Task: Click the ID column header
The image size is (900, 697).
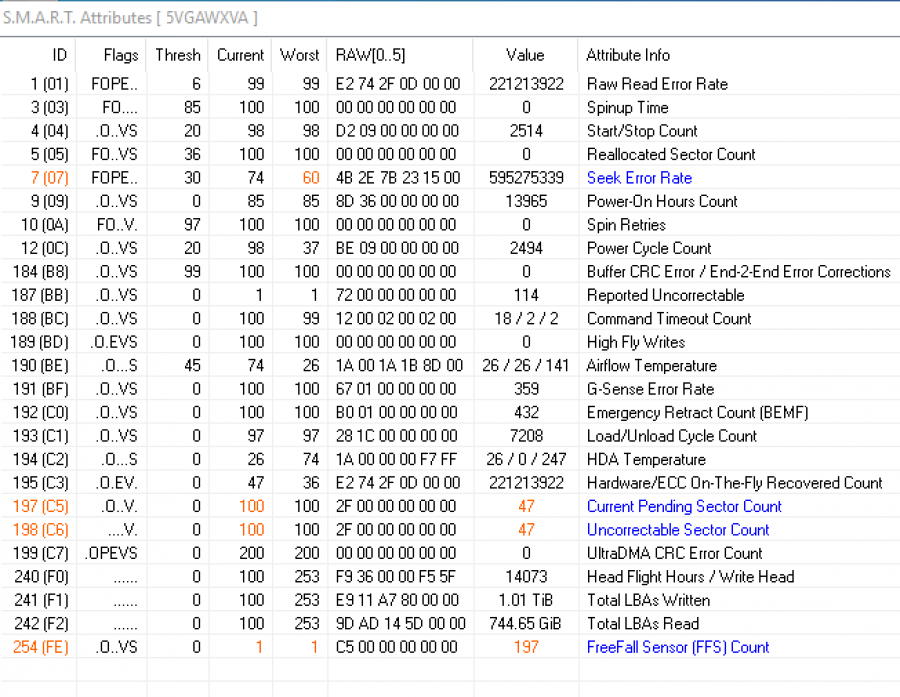Action: [x=59, y=55]
